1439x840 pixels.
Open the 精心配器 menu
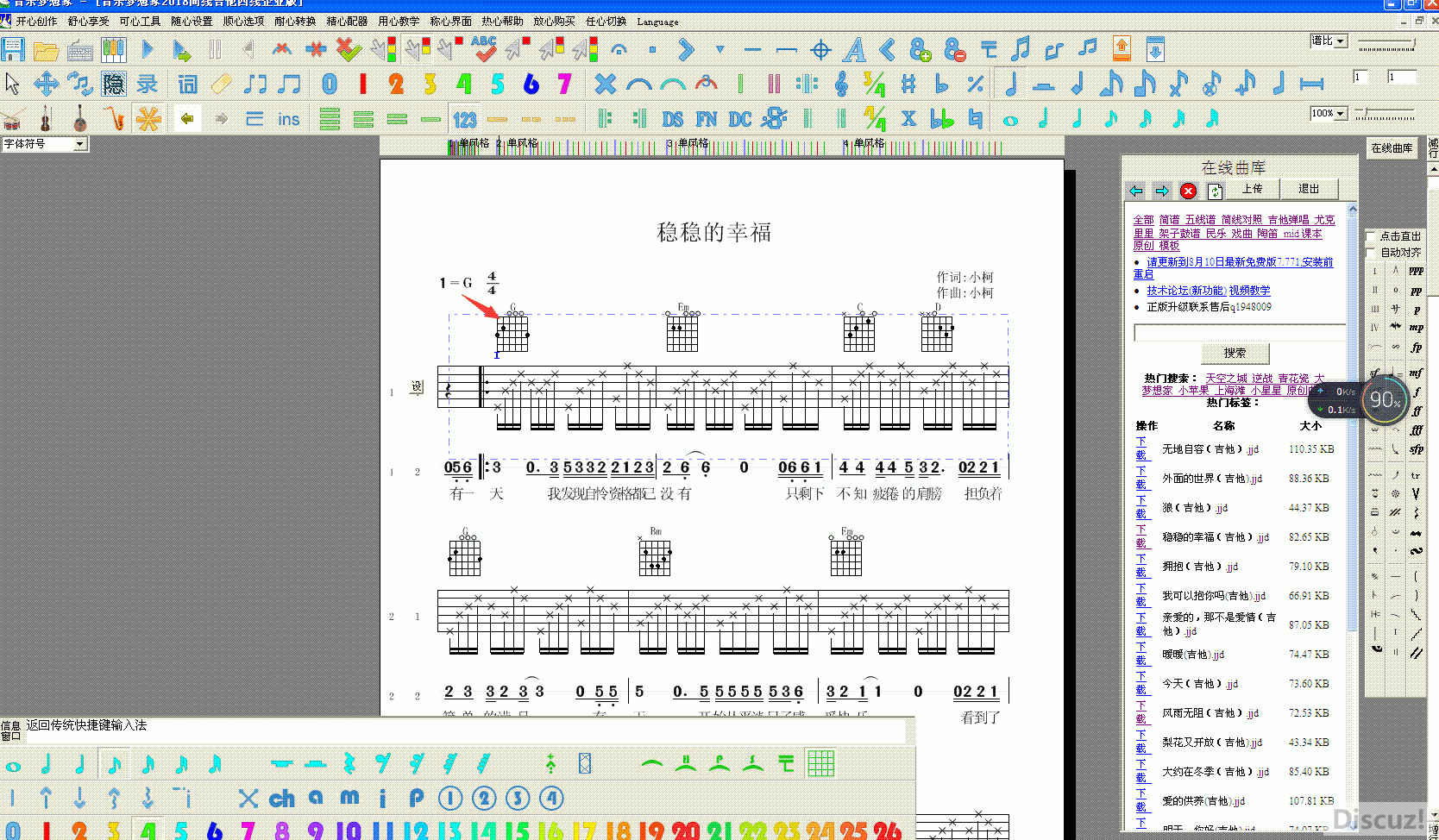(x=347, y=22)
